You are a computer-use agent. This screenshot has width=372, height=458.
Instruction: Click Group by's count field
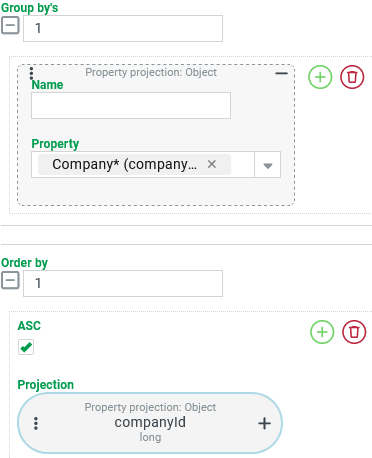[123, 28]
